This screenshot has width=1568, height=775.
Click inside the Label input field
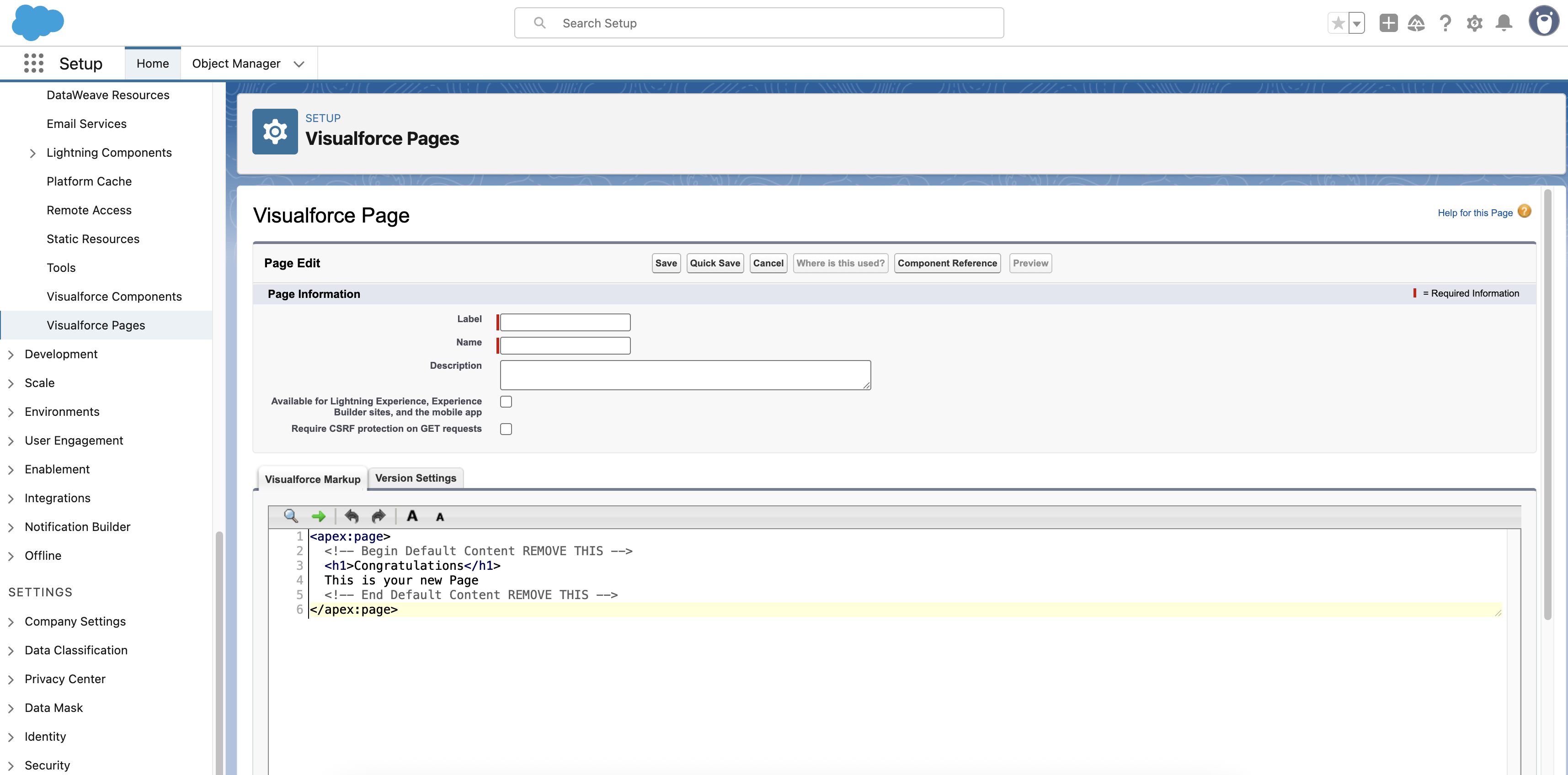click(x=563, y=322)
